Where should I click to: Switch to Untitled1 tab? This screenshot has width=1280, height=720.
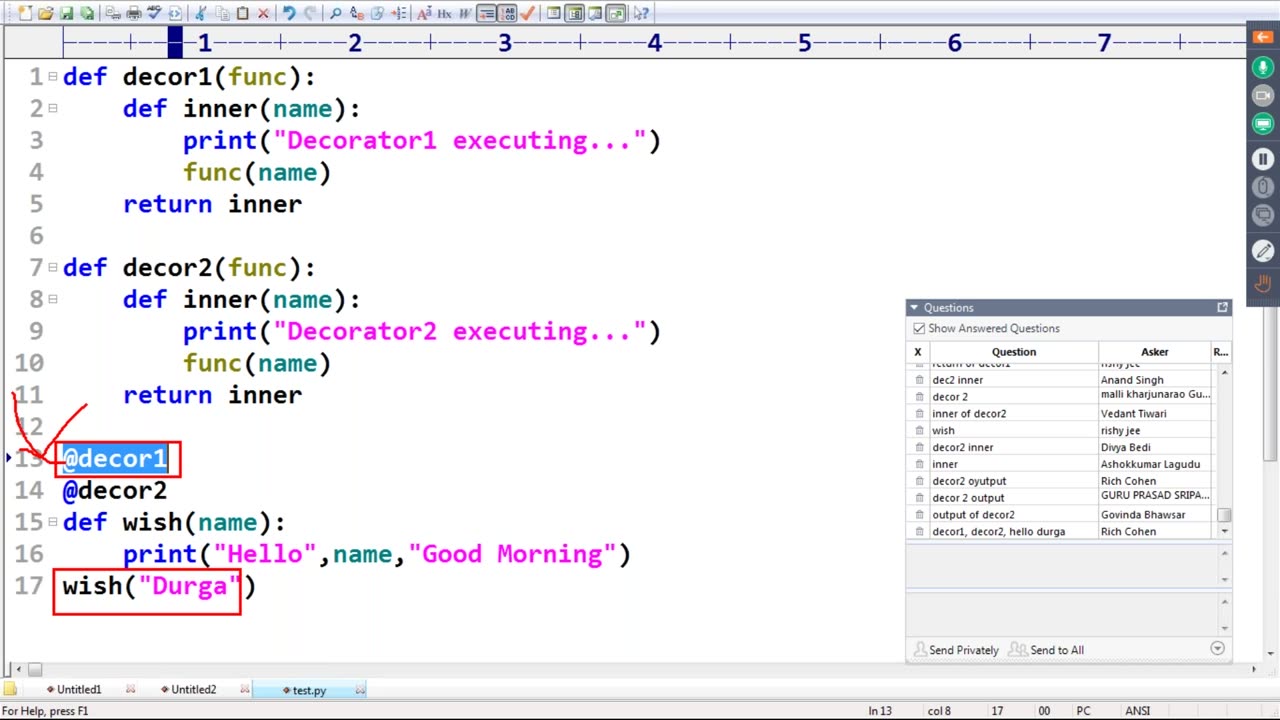point(78,690)
